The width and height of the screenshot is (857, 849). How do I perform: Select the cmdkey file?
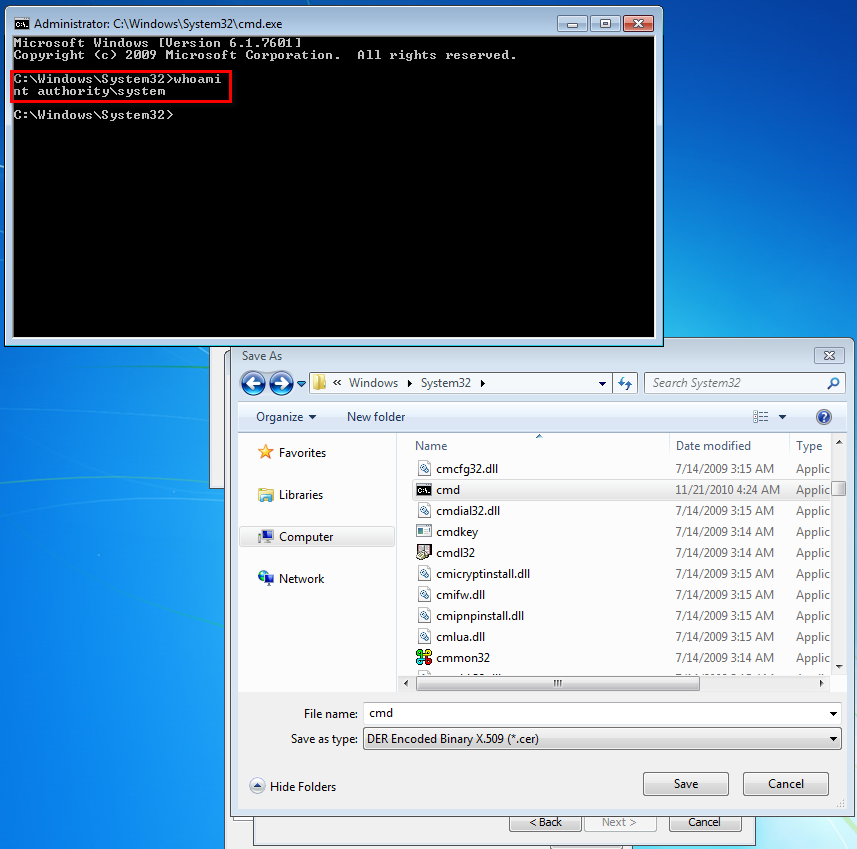click(x=457, y=532)
